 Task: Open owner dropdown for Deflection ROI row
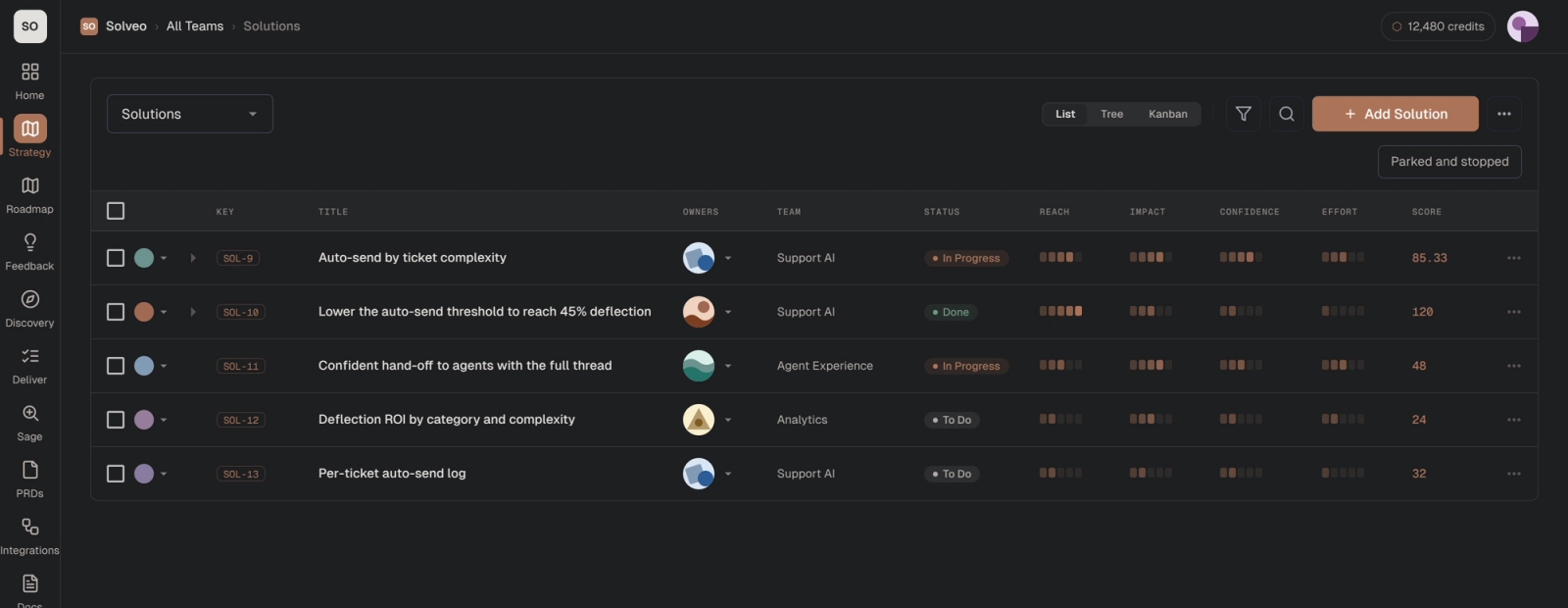coord(728,420)
